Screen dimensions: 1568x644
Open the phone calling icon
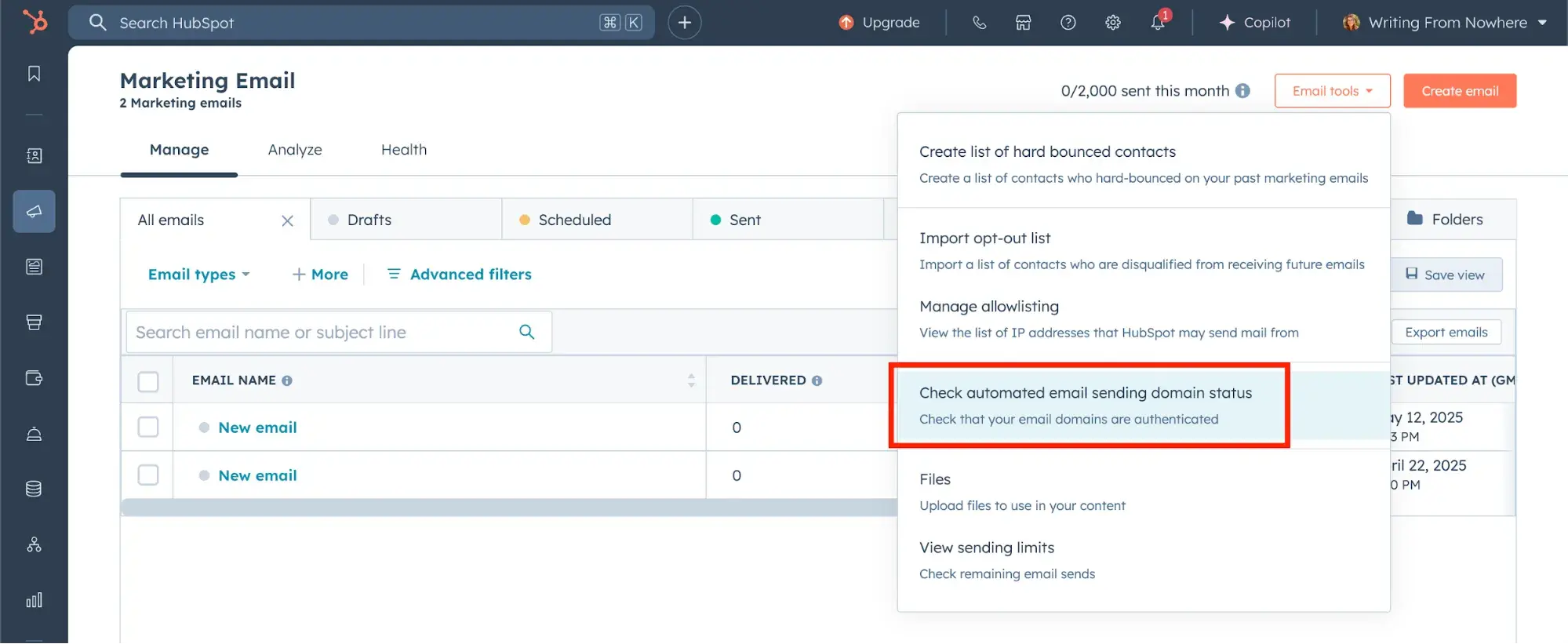(x=979, y=23)
